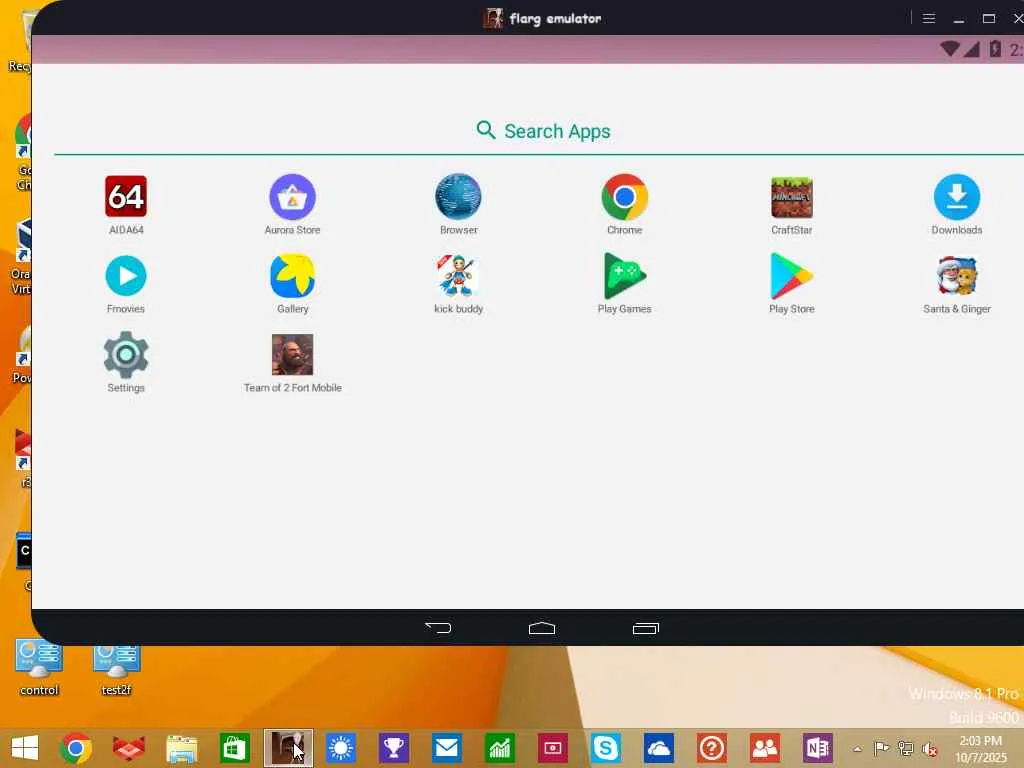1024x768 pixels.
Task: Tap the Android recent apps button
Action: [646, 628]
